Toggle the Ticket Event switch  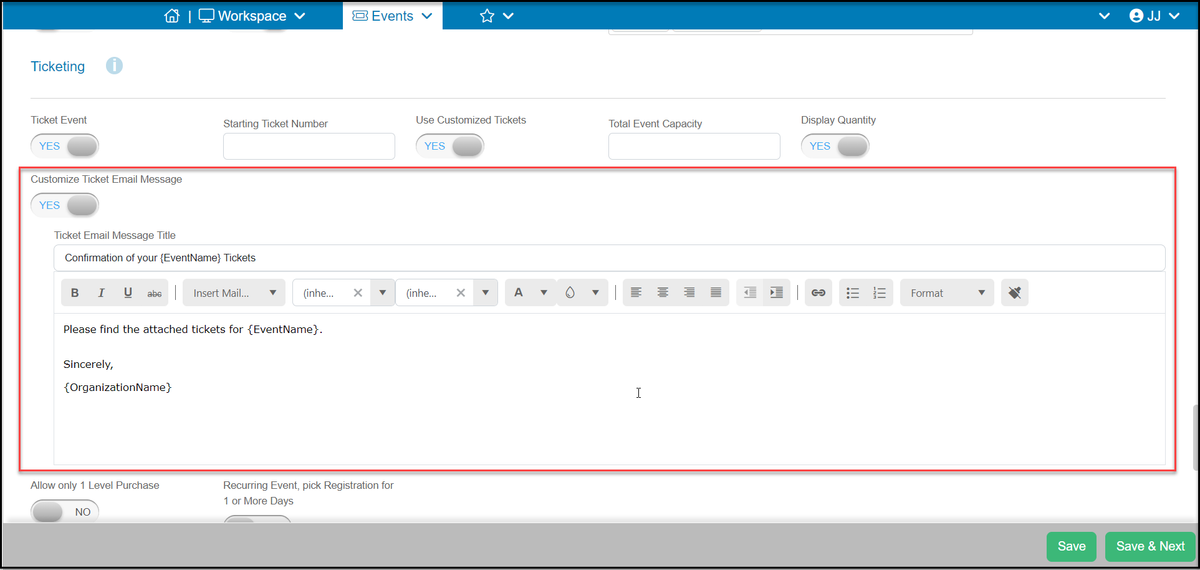coord(65,146)
